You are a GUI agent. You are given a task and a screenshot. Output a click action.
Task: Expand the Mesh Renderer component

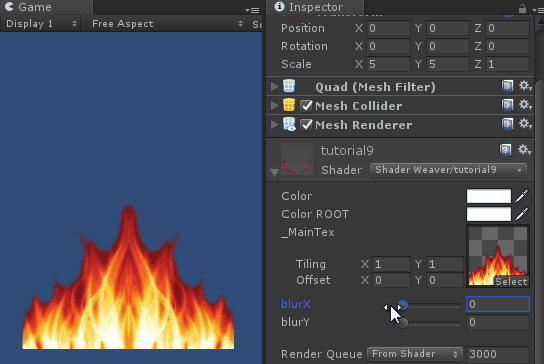[274, 124]
